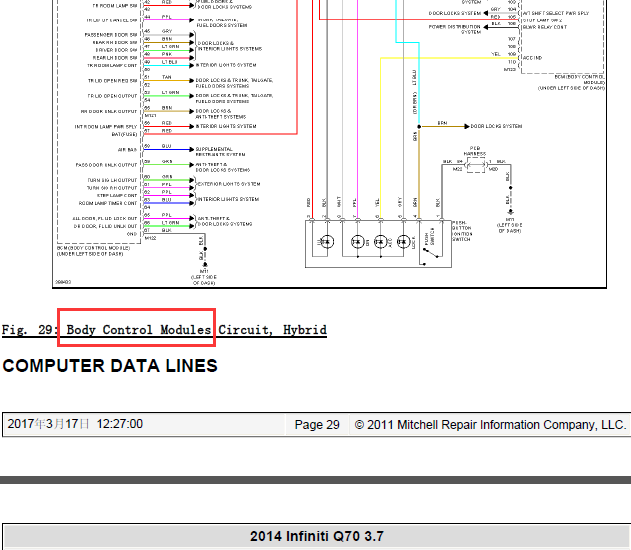Viewport: 631px width, 550px height.
Task: Click the 'YEL' wire label at pin 109
Action: click(495, 54)
